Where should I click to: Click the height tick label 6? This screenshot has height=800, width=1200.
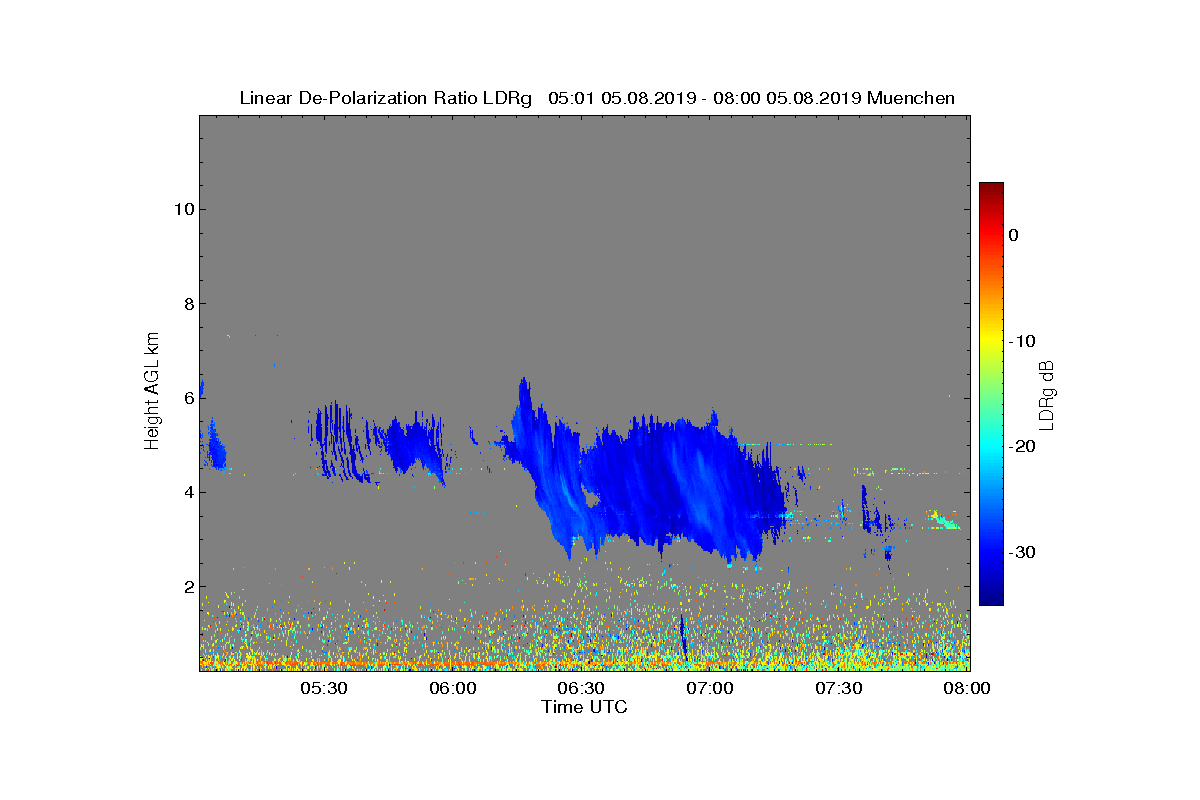187,397
